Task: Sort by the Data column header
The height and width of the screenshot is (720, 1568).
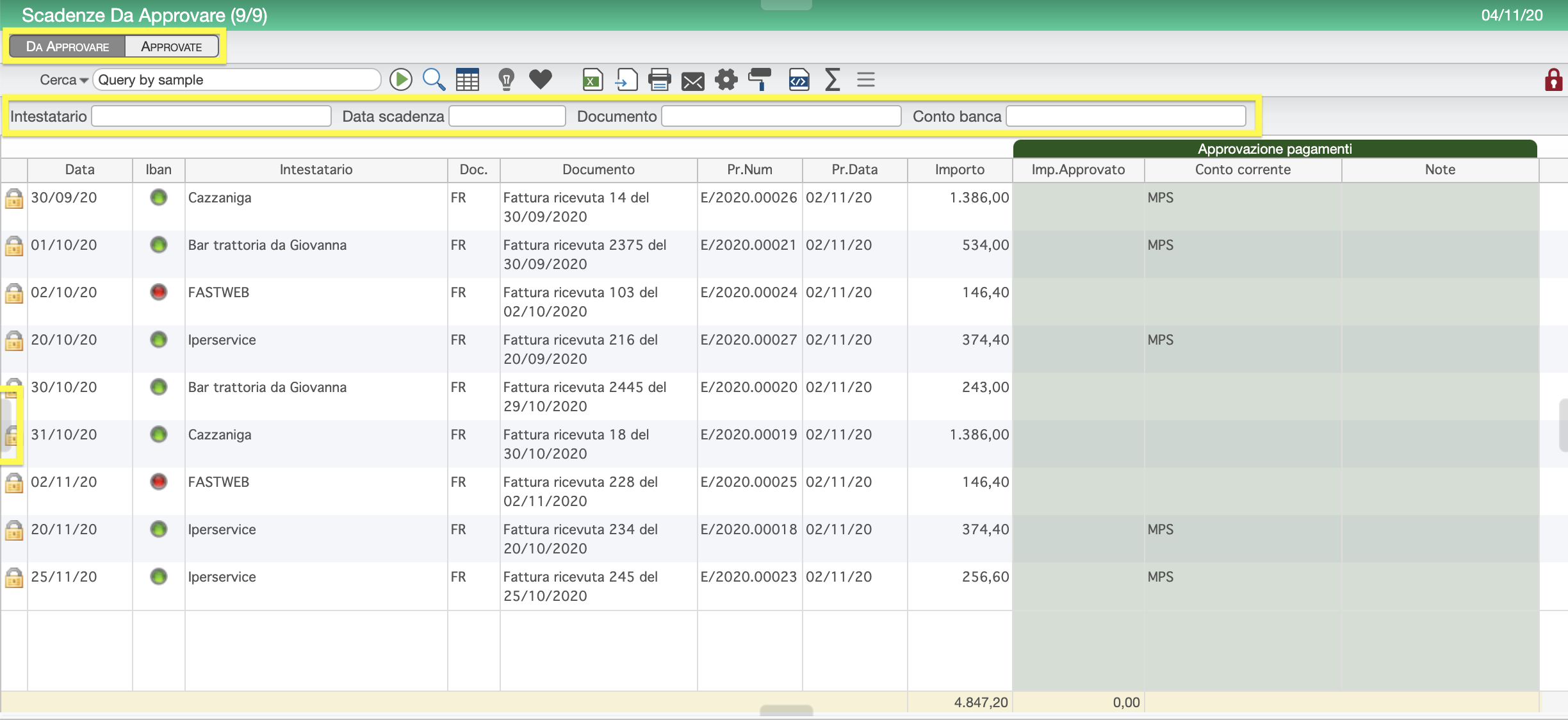Action: point(80,170)
